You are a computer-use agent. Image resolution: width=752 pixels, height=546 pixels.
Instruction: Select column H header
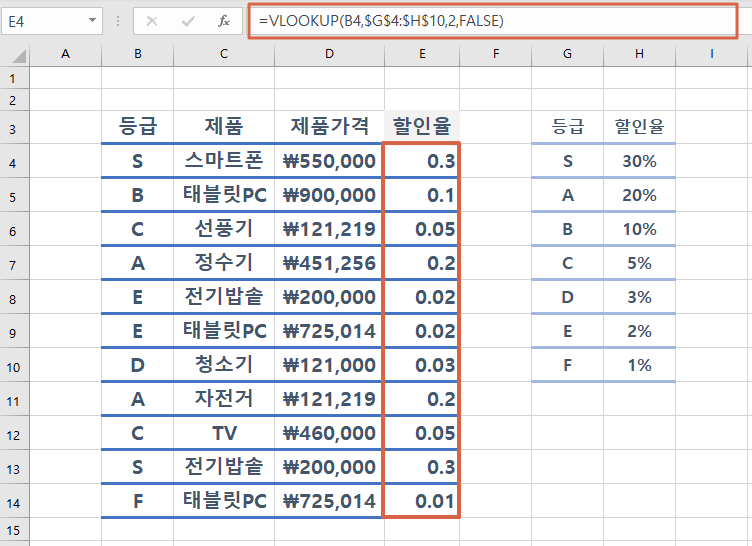pyautogui.click(x=639, y=54)
